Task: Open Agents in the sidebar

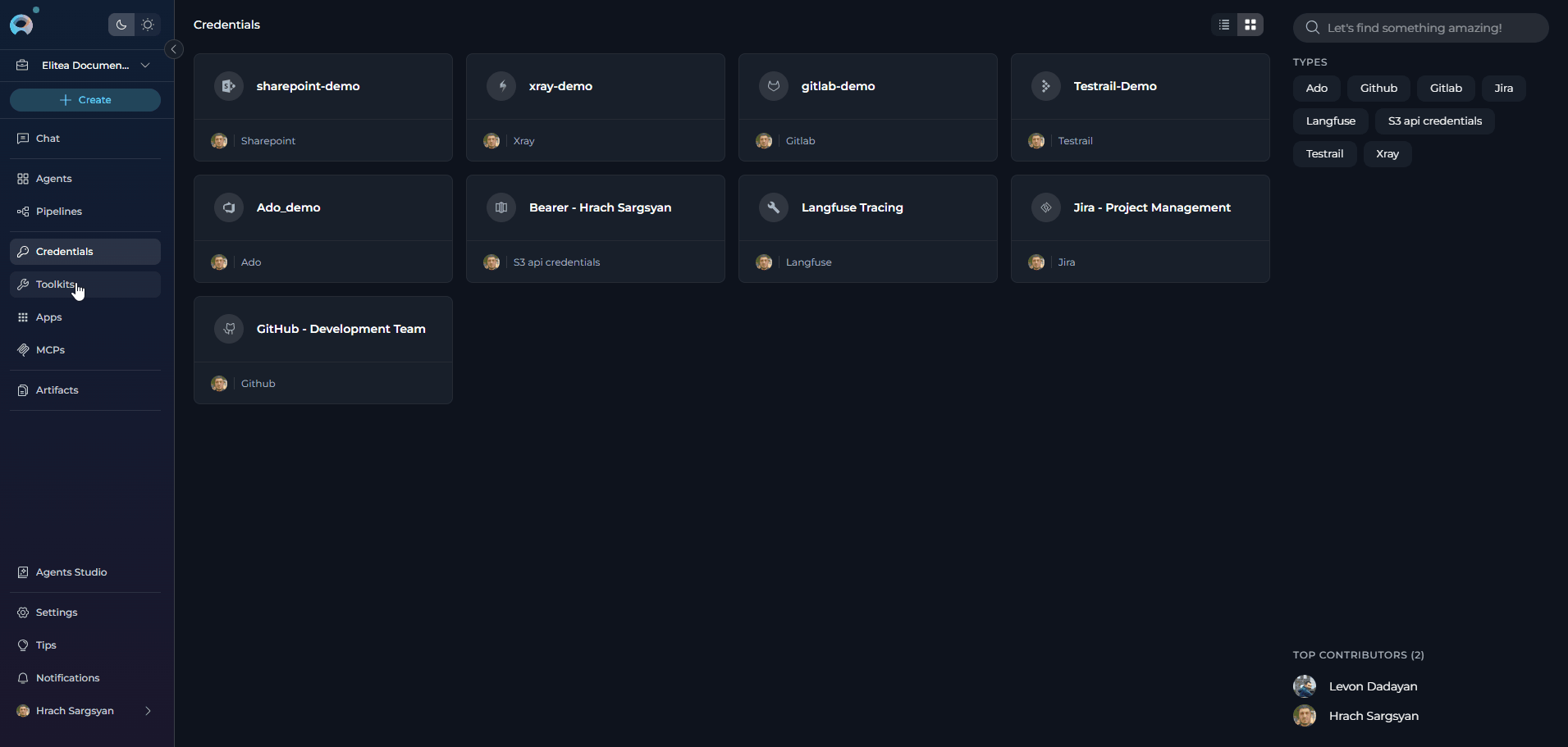Action: 85,179
